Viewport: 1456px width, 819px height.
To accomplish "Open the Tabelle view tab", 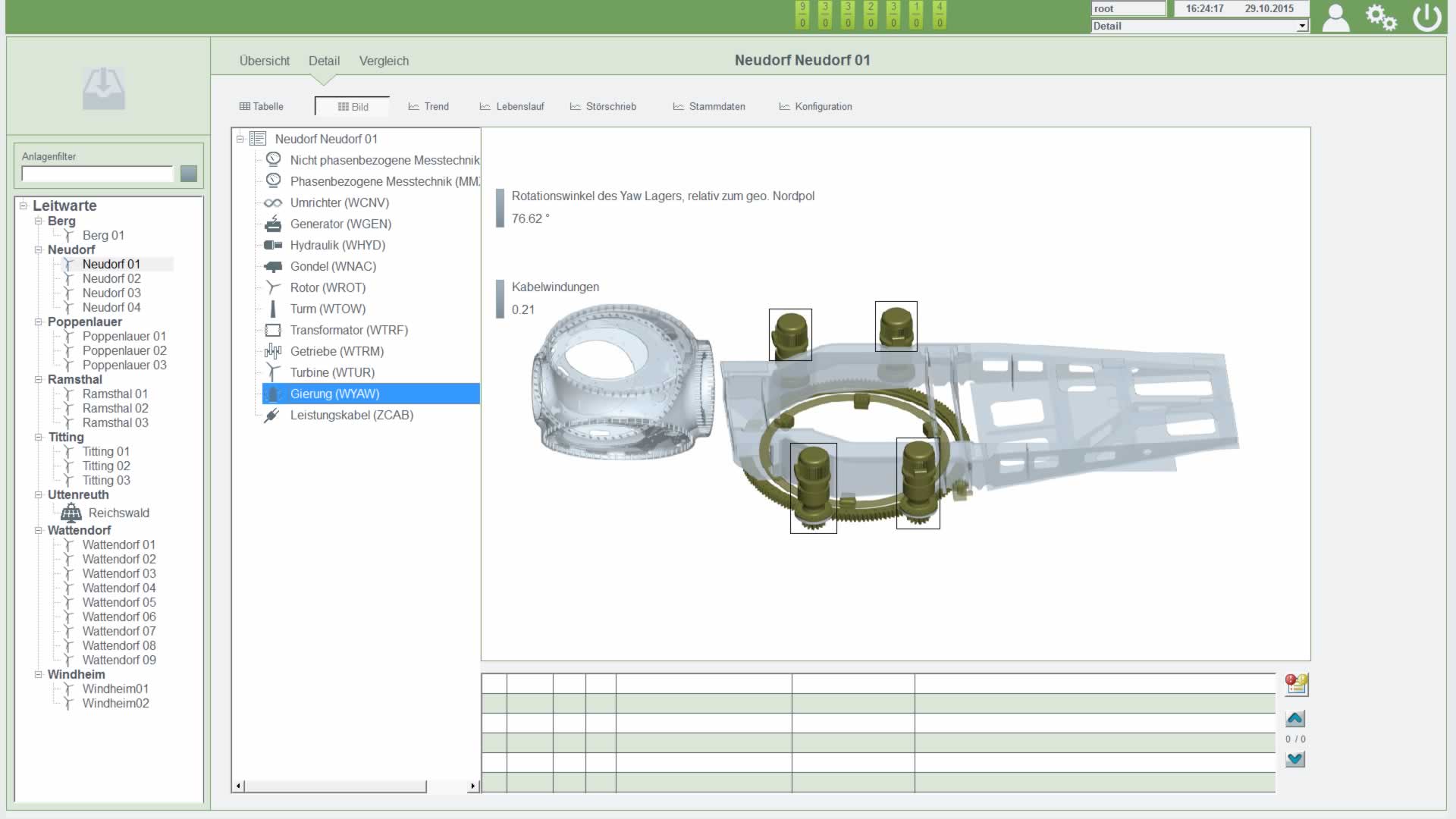I will 262,106.
